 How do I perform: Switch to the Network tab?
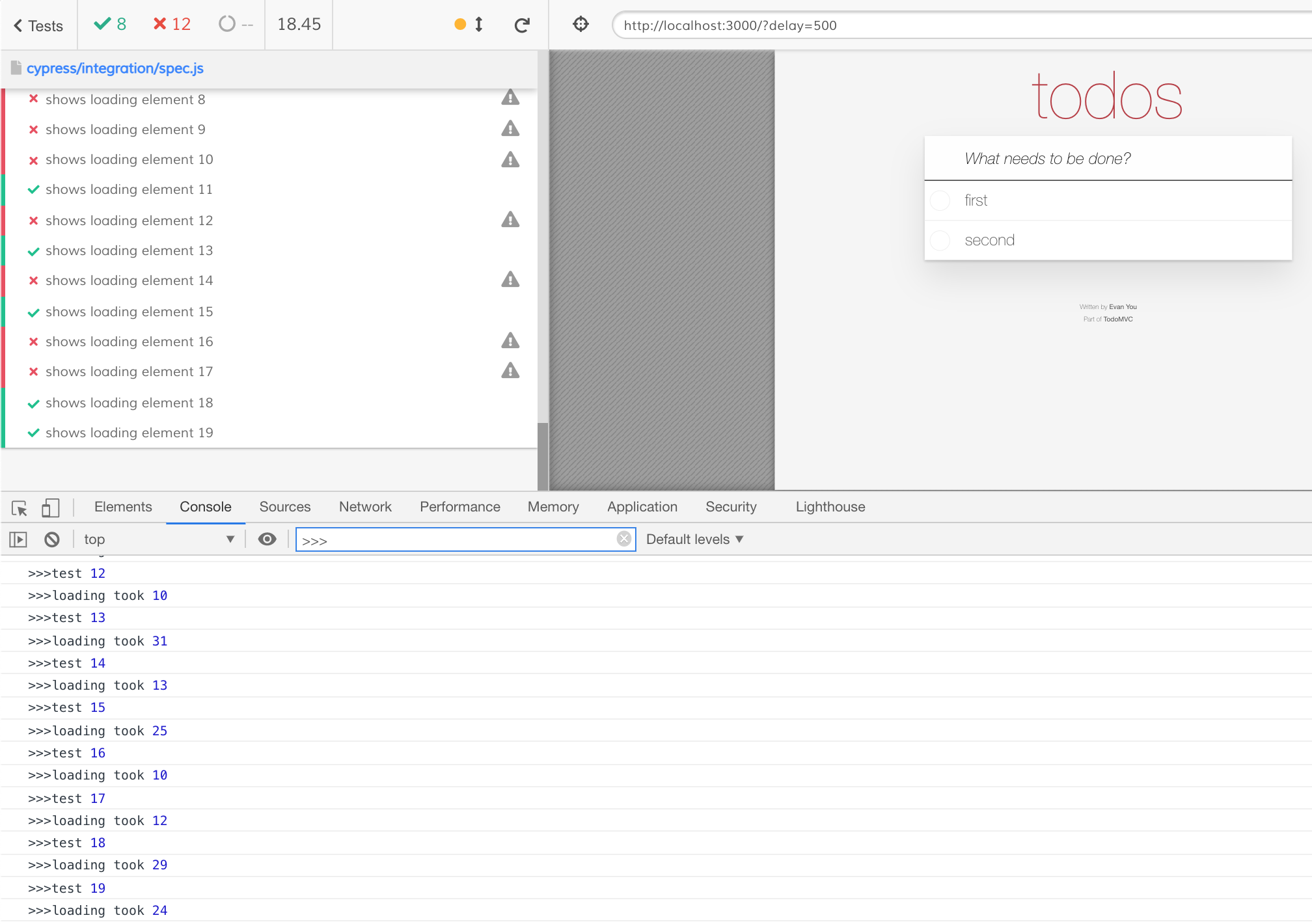click(x=365, y=507)
